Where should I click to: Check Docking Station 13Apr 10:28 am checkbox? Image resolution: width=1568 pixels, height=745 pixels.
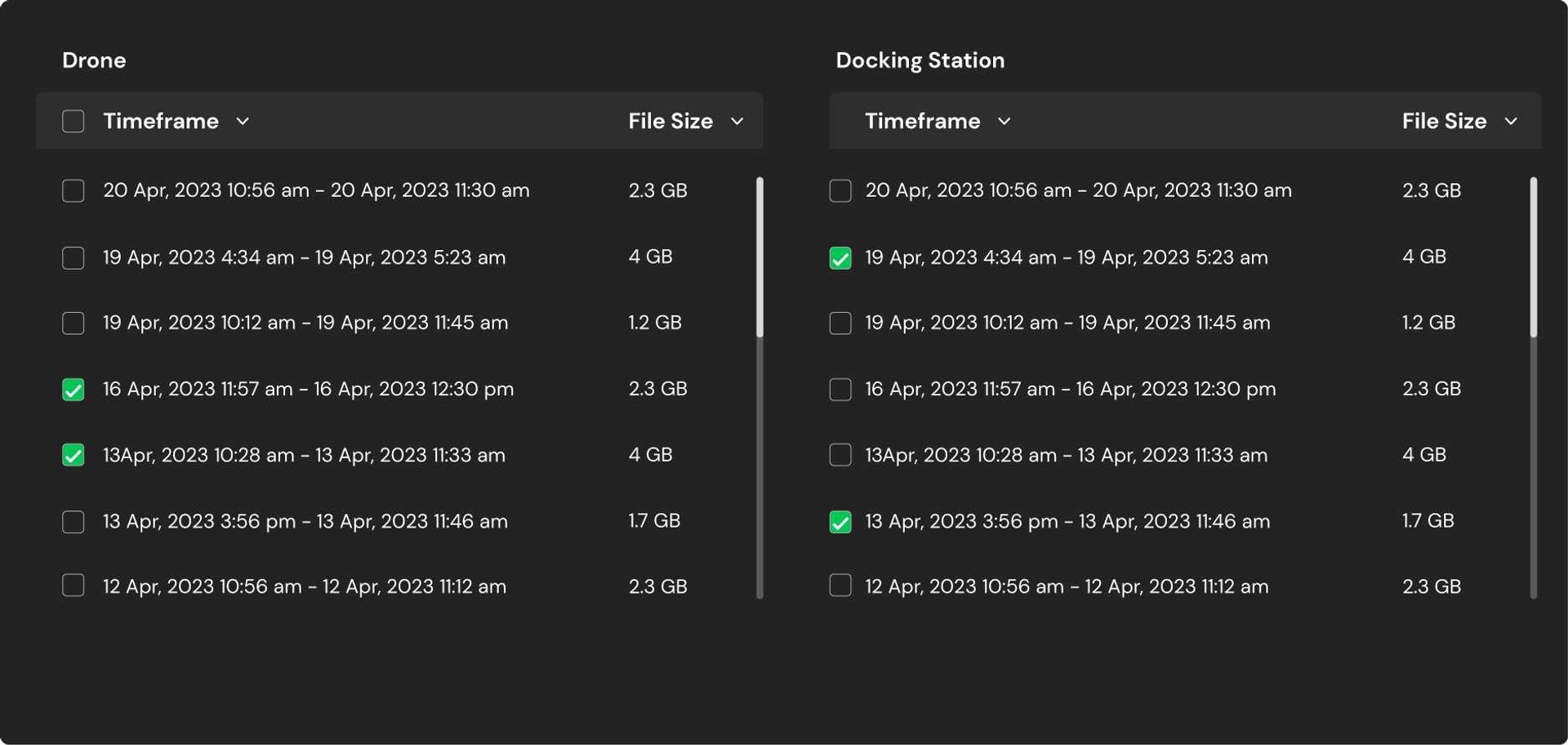tap(840, 455)
